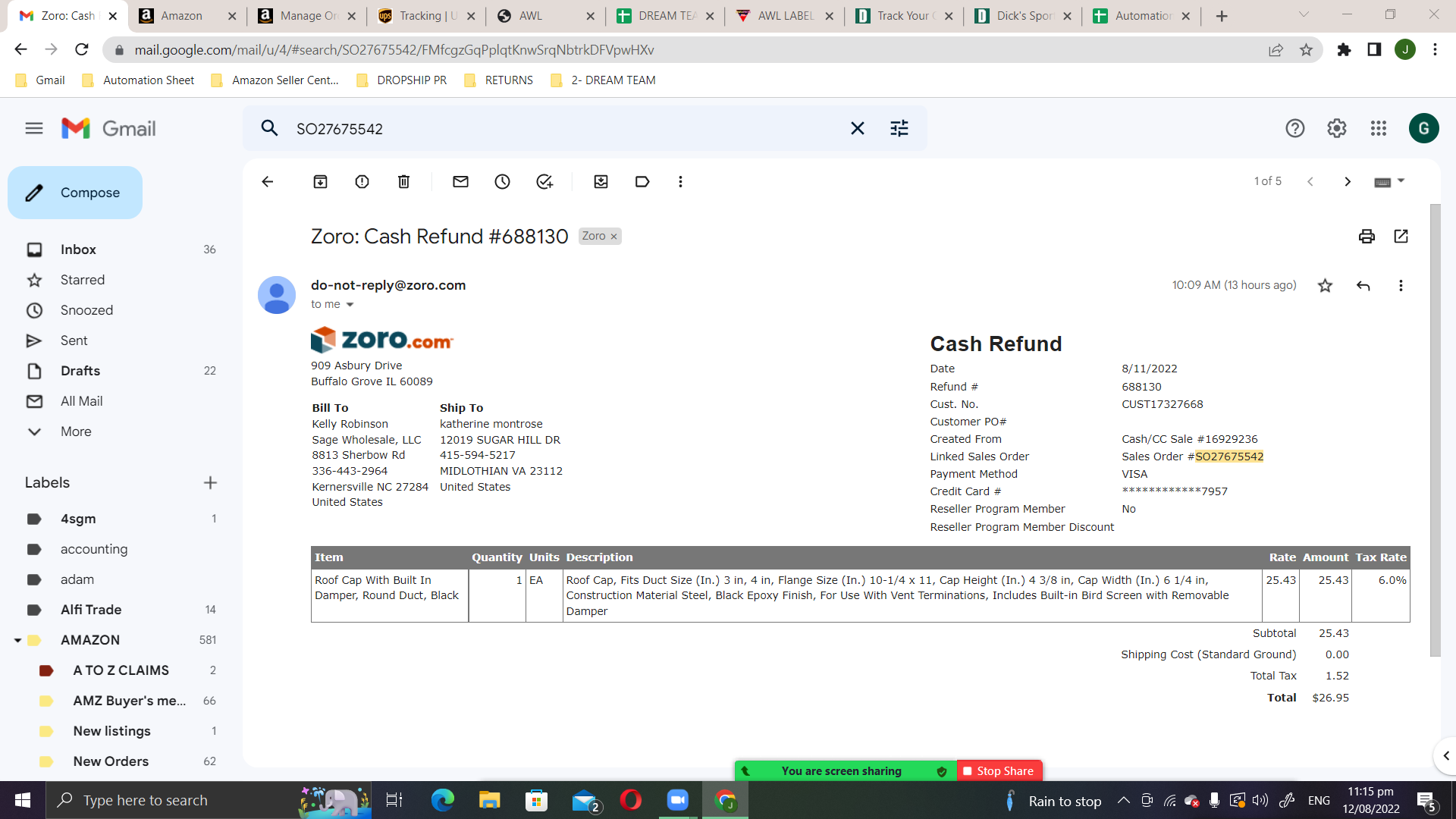Print all of this email
The image size is (1456, 819).
[x=1367, y=237]
